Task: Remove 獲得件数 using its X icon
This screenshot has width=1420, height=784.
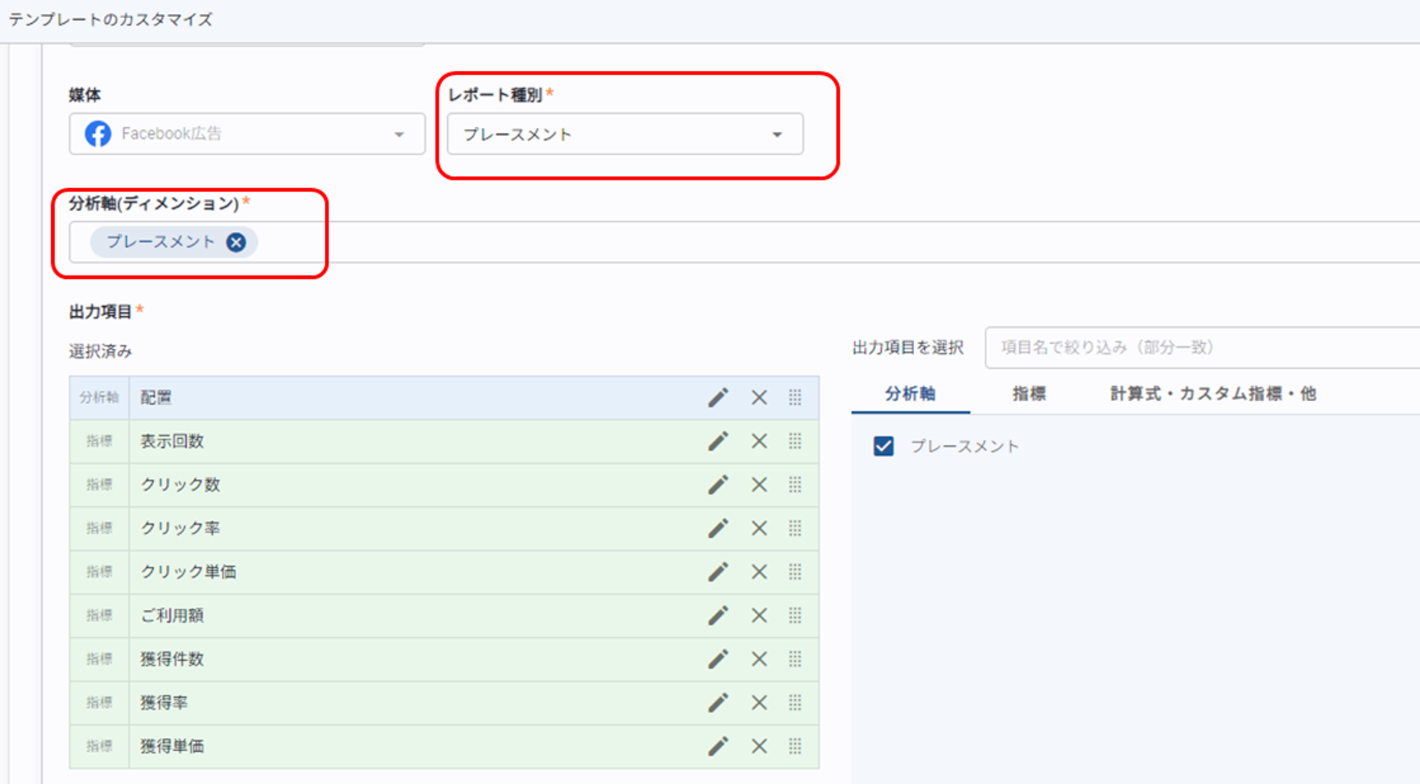Action: coord(759,659)
